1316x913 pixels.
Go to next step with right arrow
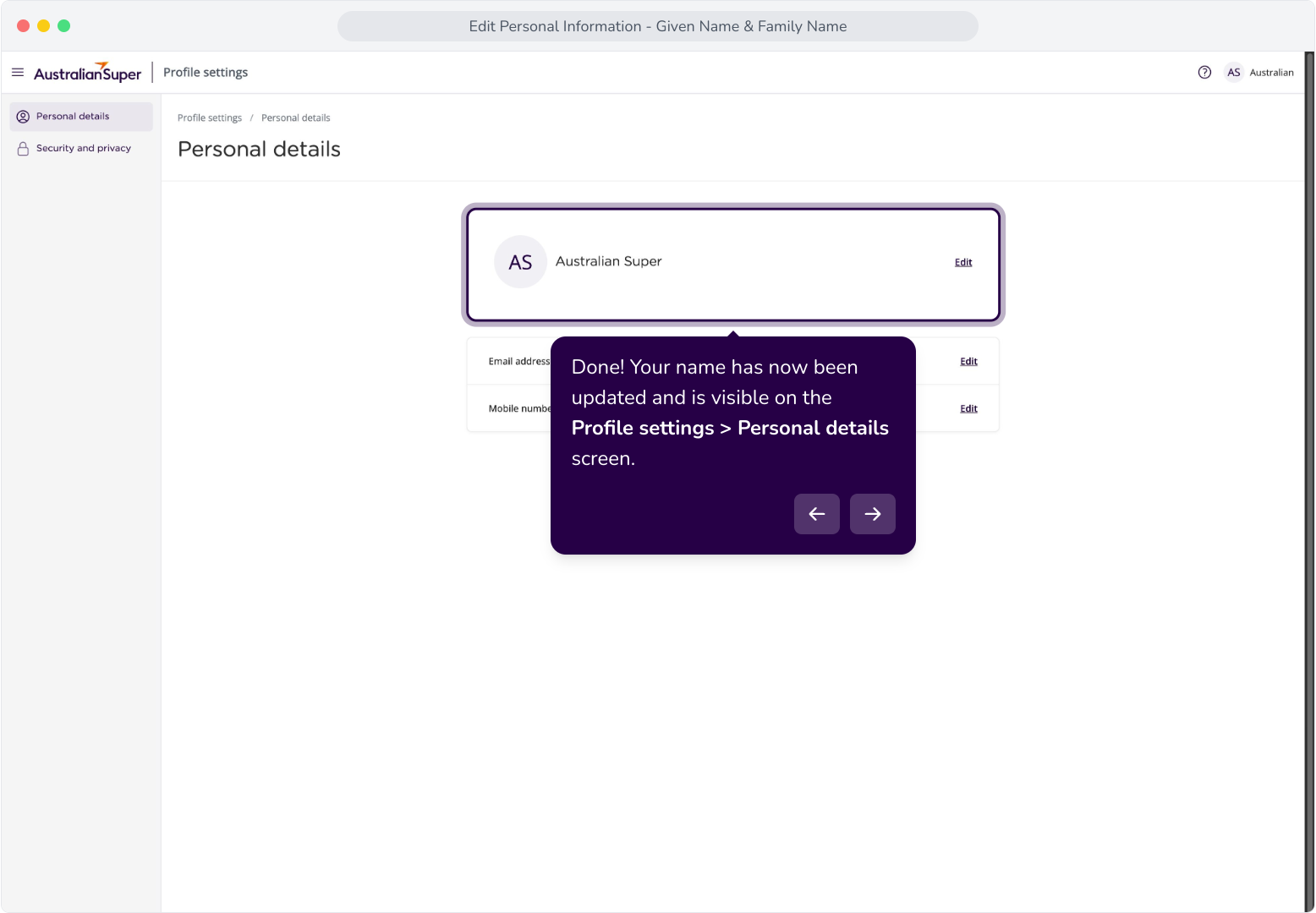pyautogui.click(x=873, y=514)
